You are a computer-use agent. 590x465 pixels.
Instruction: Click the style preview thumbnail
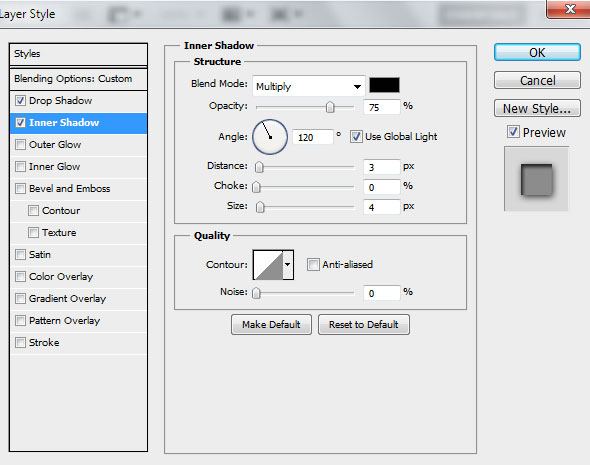point(536,179)
